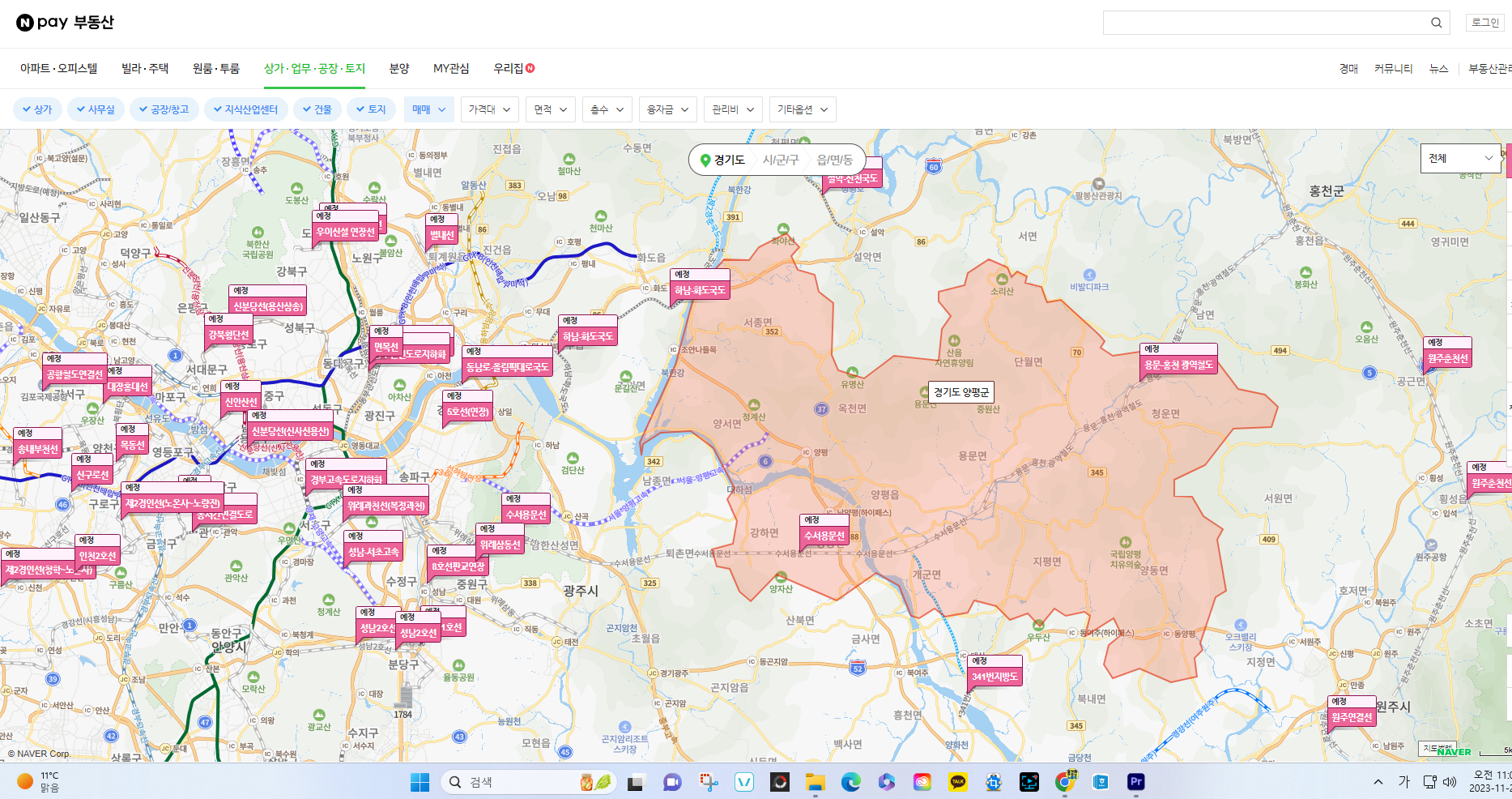This screenshot has width=1512, height=799.
Task: Open the 용문-홍천 광역철도 map marker
Action: point(1178,359)
